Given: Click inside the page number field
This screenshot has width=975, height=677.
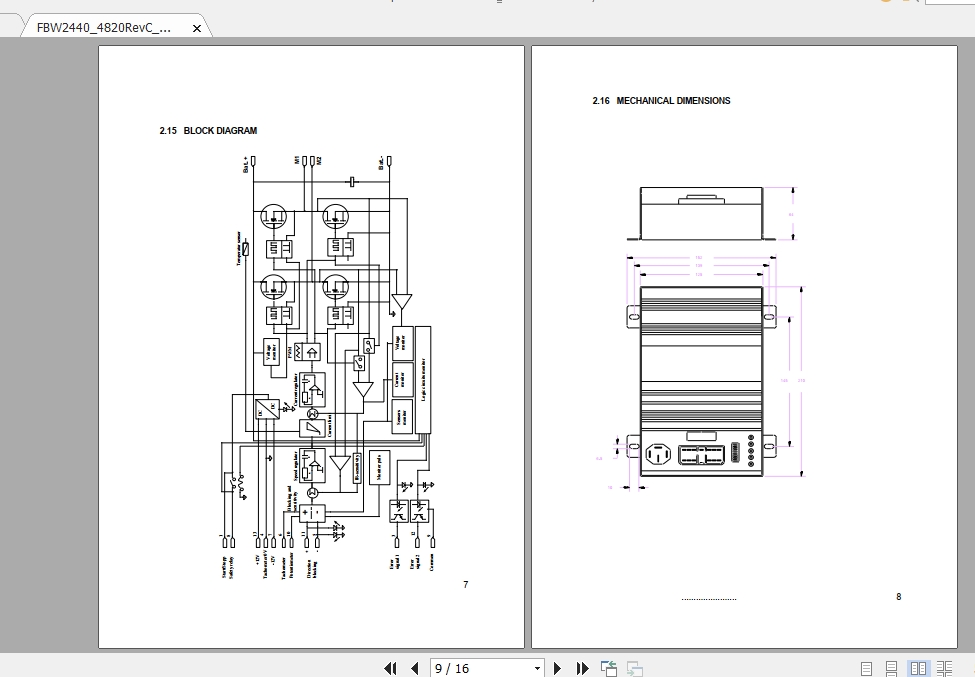Looking at the screenshot, I should tap(470, 667).
